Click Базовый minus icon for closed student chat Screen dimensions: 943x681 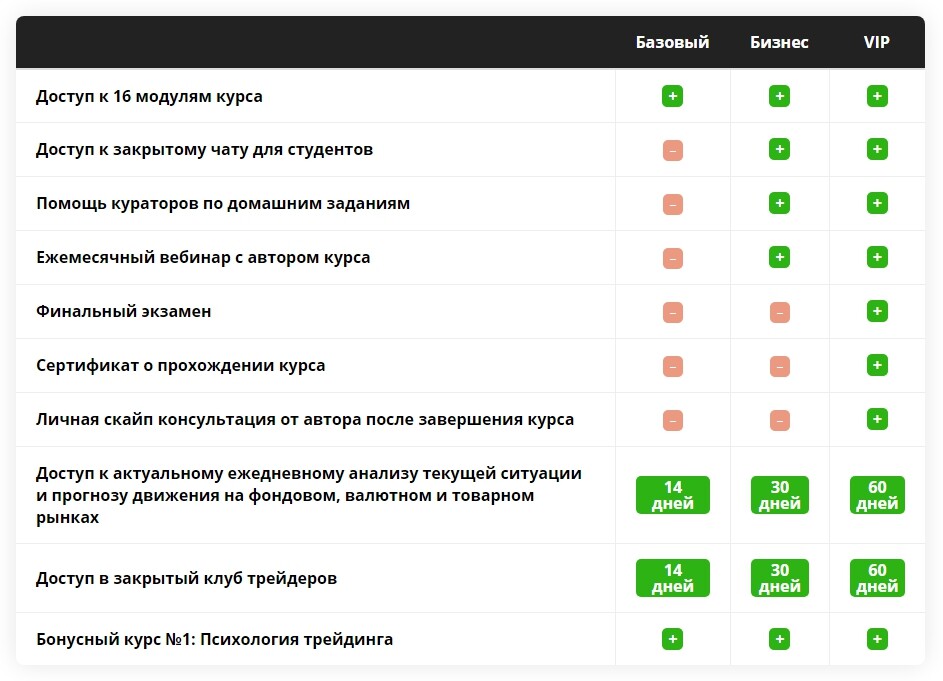click(672, 150)
